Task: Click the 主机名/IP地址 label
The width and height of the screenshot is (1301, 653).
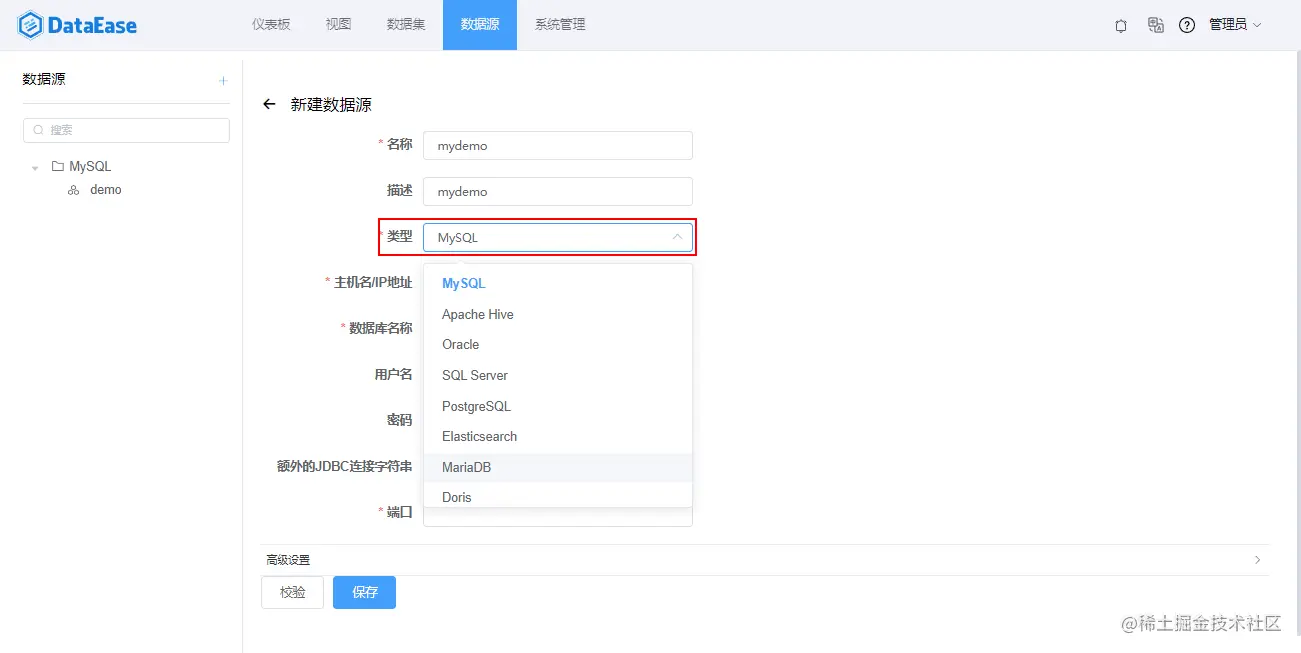Action: 373,283
